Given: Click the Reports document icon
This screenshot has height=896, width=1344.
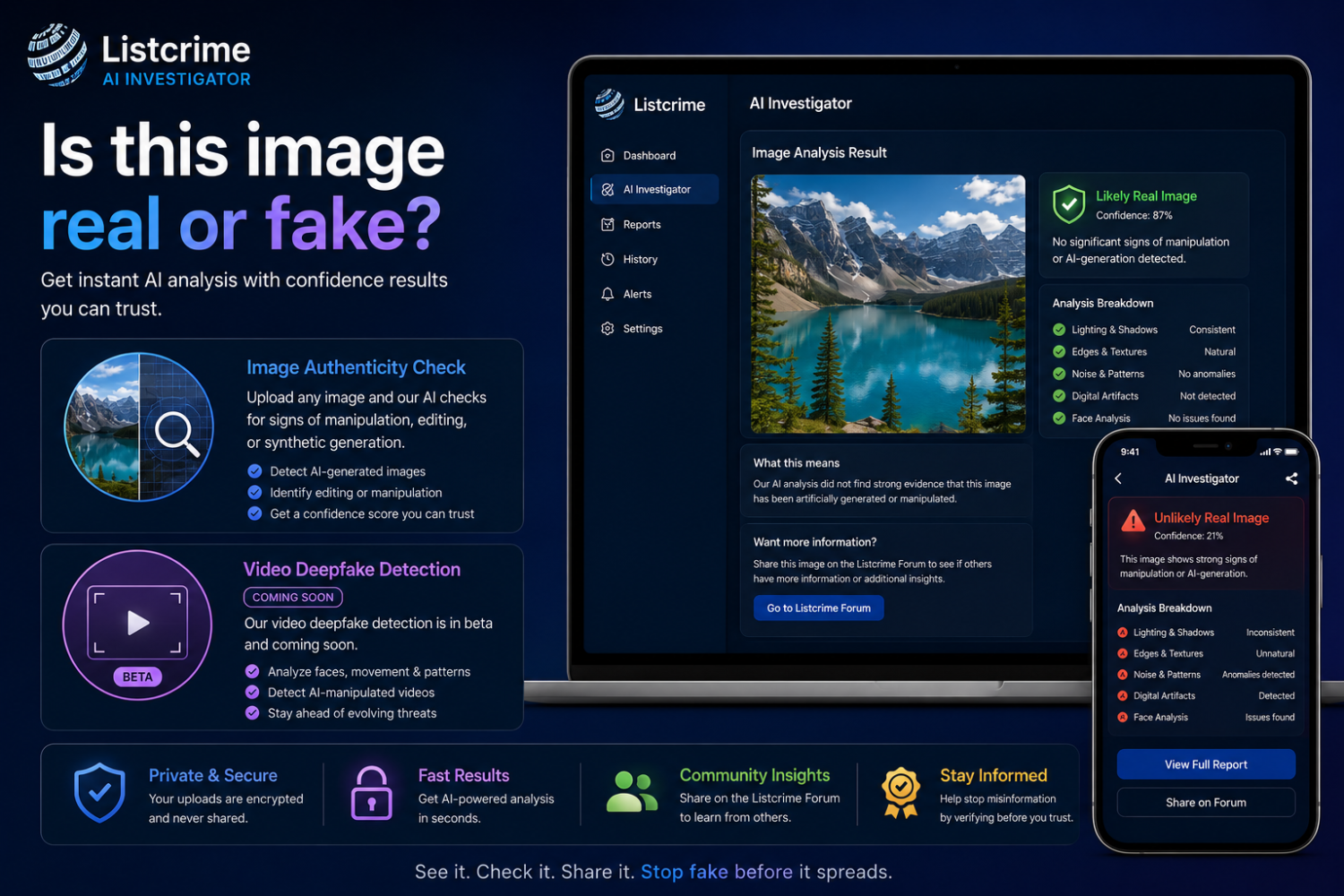Looking at the screenshot, I should pyautogui.click(x=607, y=224).
